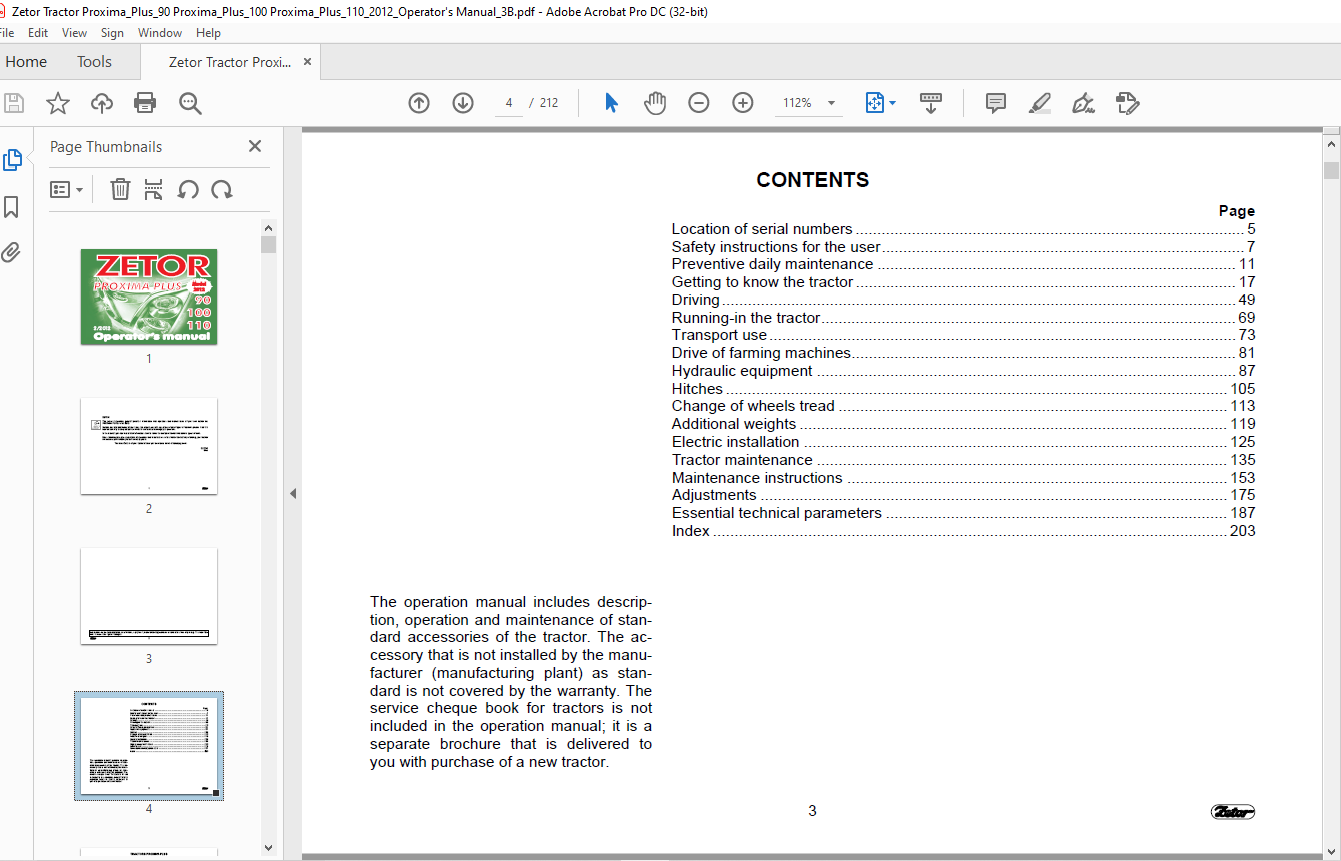Select page 1 cover thumbnail
The width and height of the screenshot is (1341, 861).
pos(149,297)
